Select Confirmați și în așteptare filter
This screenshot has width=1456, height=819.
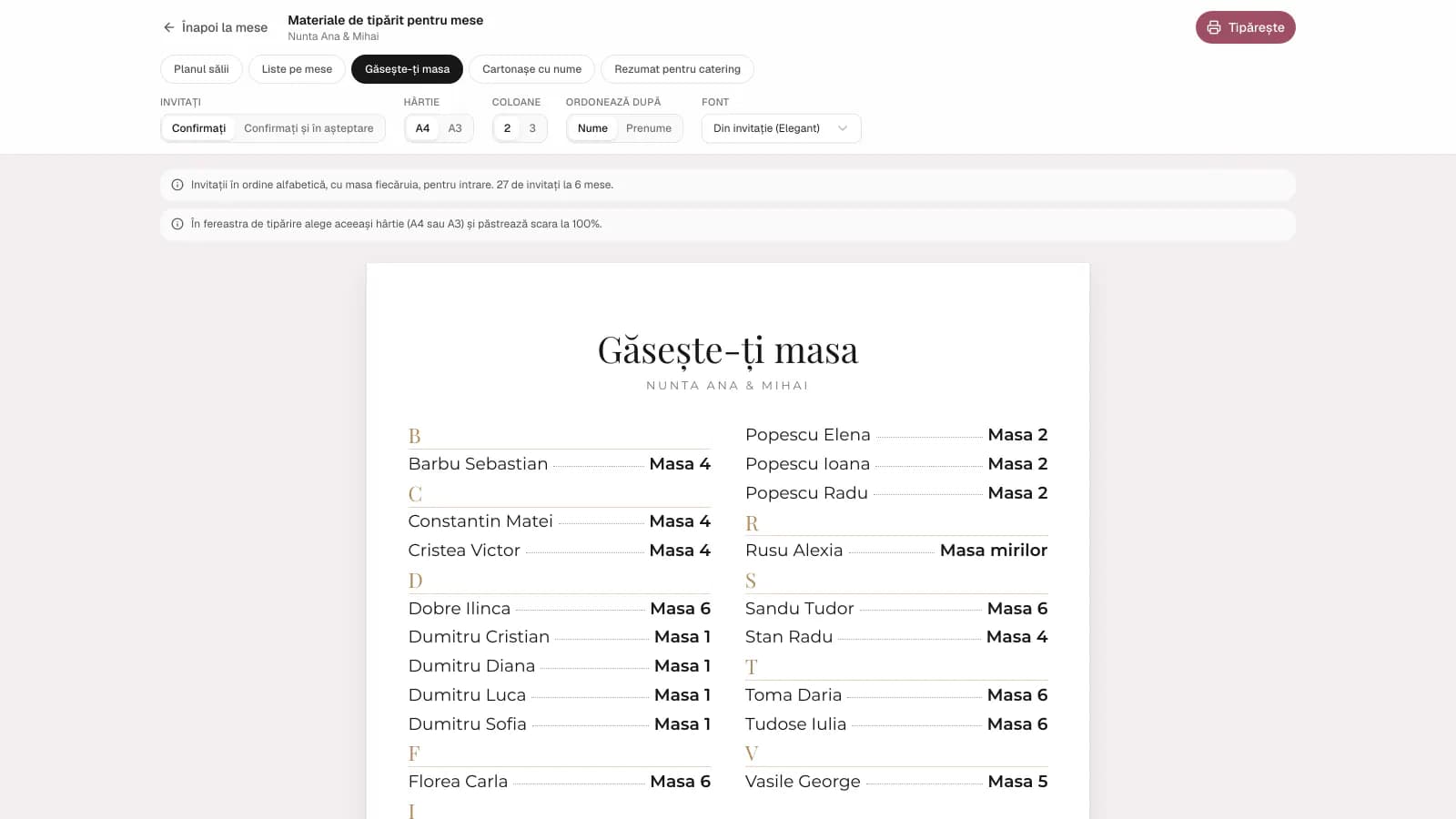point(308,128)
